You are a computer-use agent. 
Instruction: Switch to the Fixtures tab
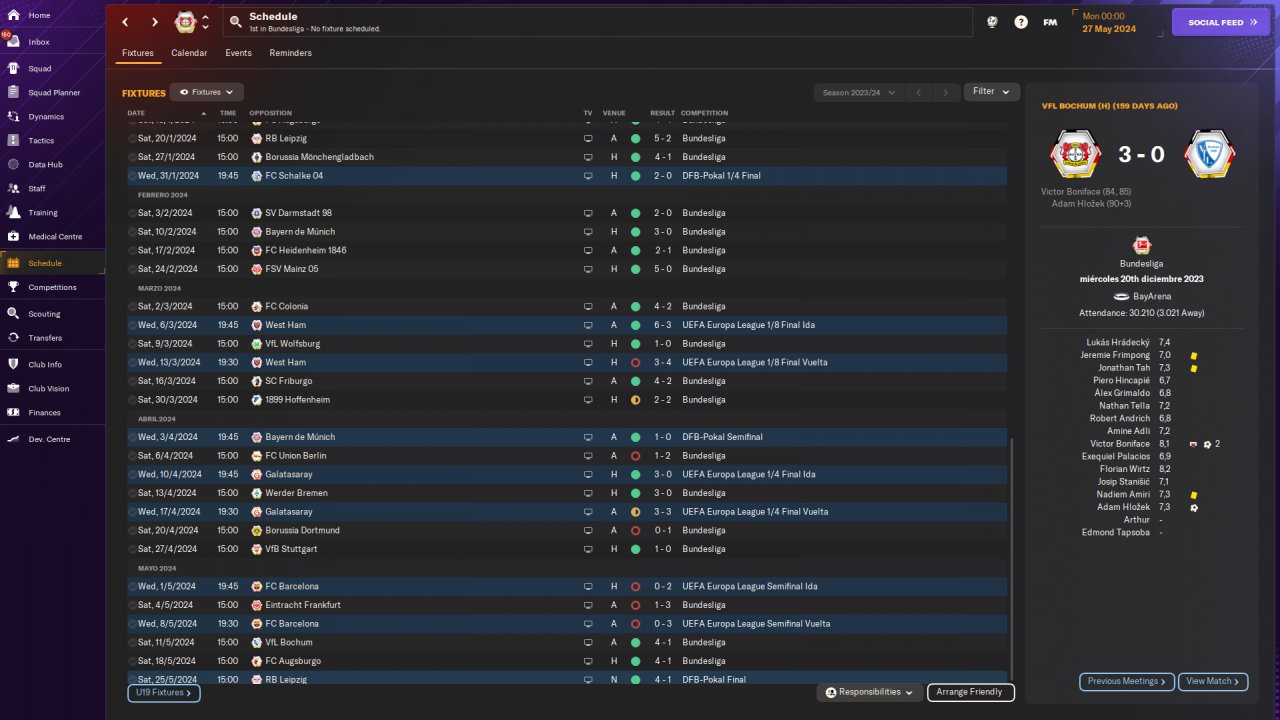(138, 53)
